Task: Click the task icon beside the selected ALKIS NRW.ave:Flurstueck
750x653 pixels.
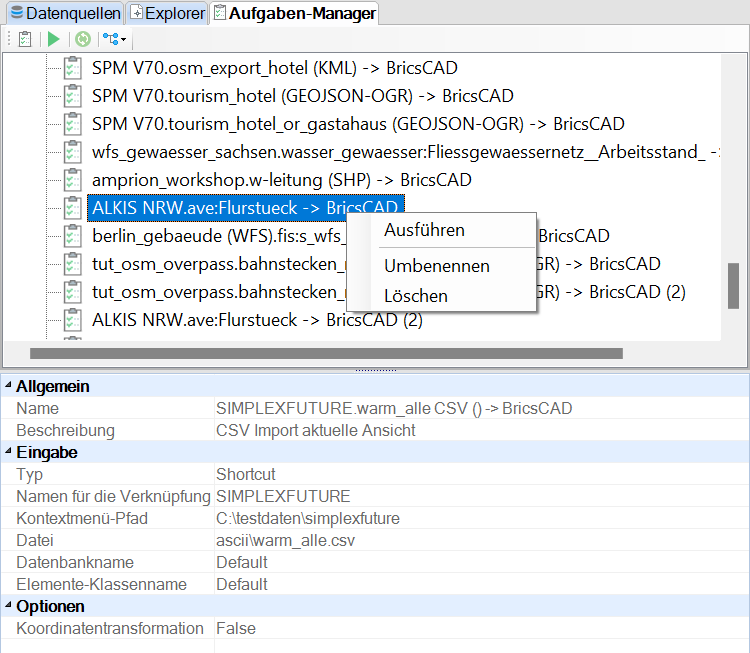Action: [73, 208]
